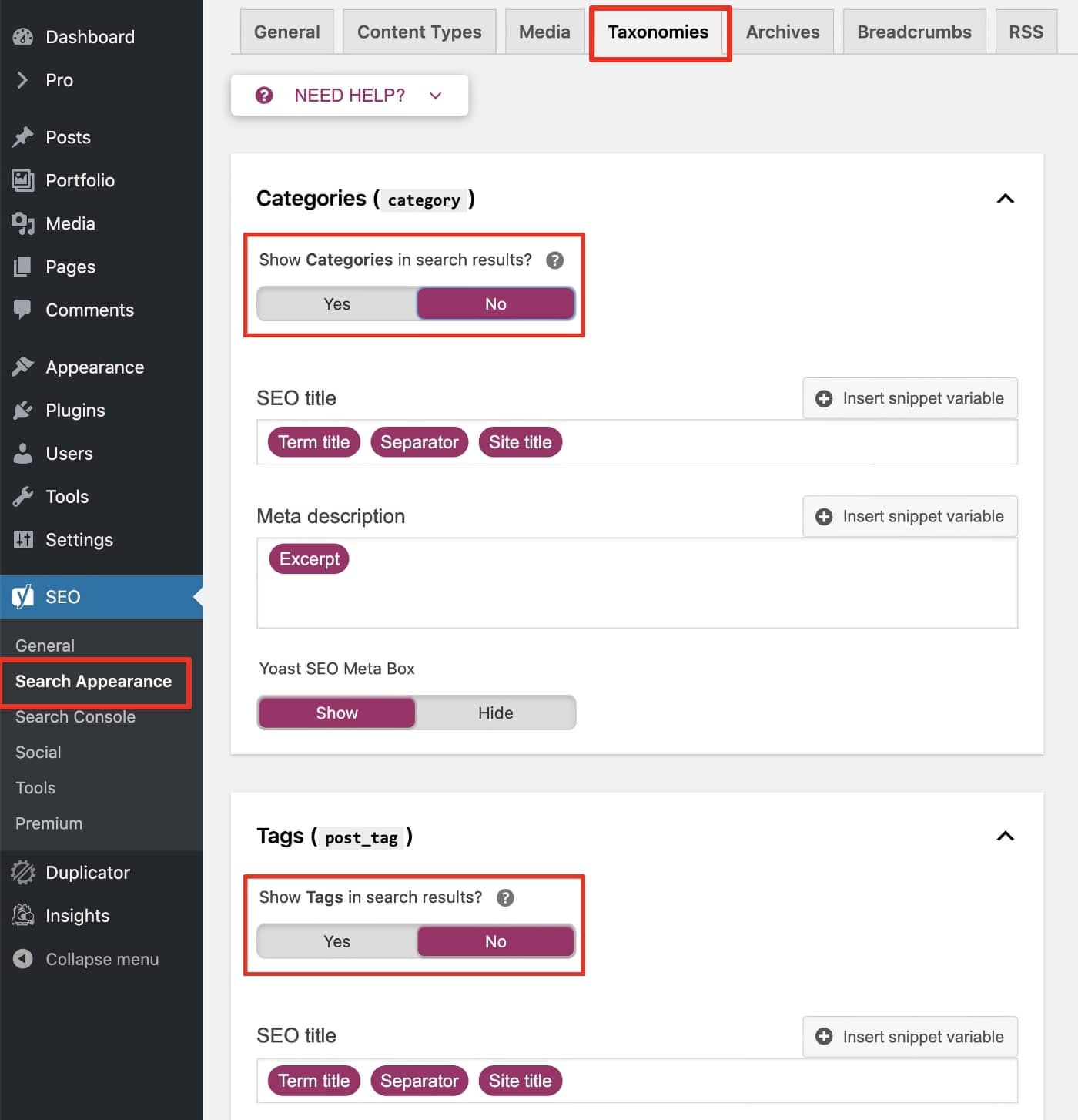Open General under SEO submenu

pyautogui.click(x=45, y=646)
